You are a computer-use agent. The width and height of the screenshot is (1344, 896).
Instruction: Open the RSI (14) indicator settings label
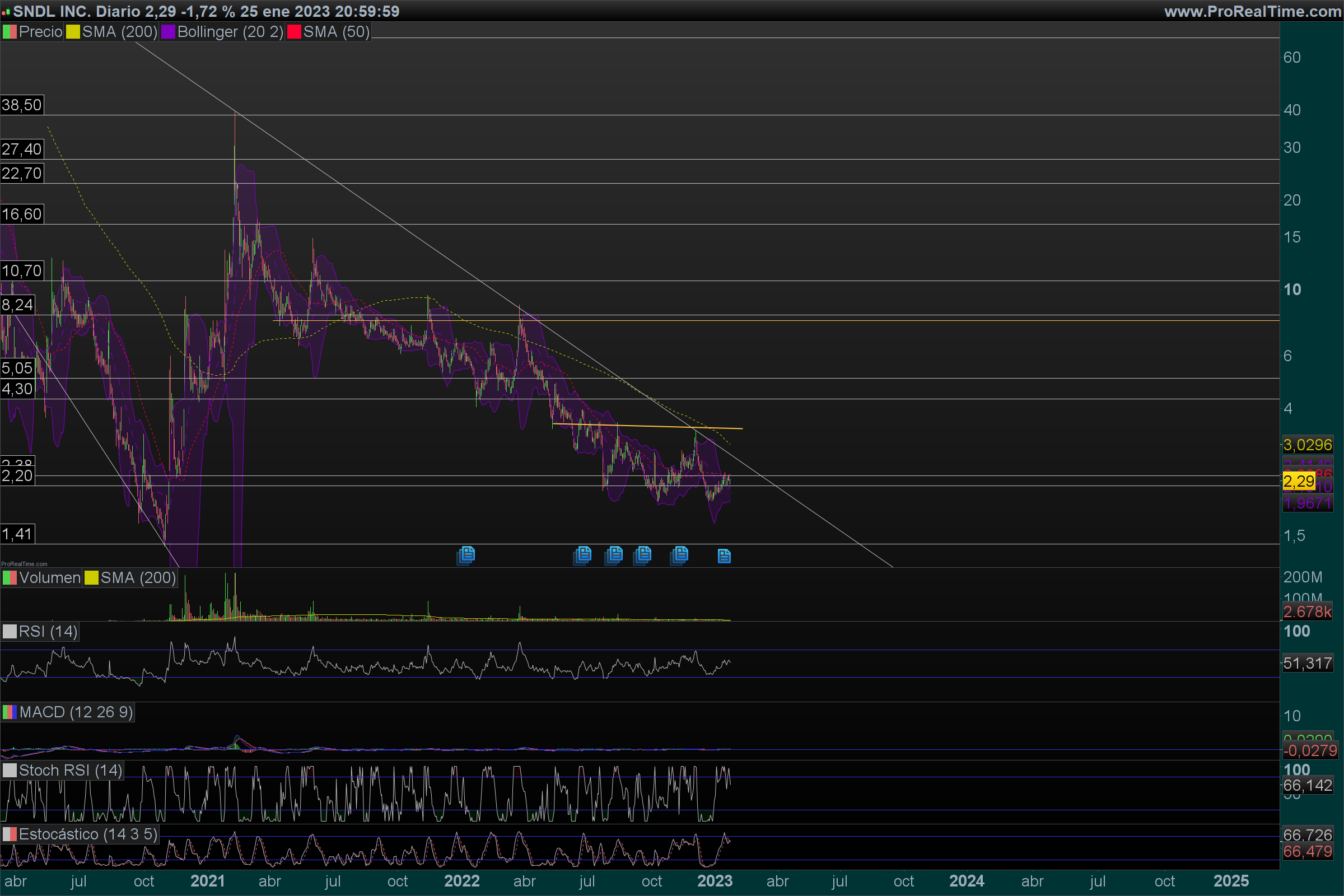(48, 632)
